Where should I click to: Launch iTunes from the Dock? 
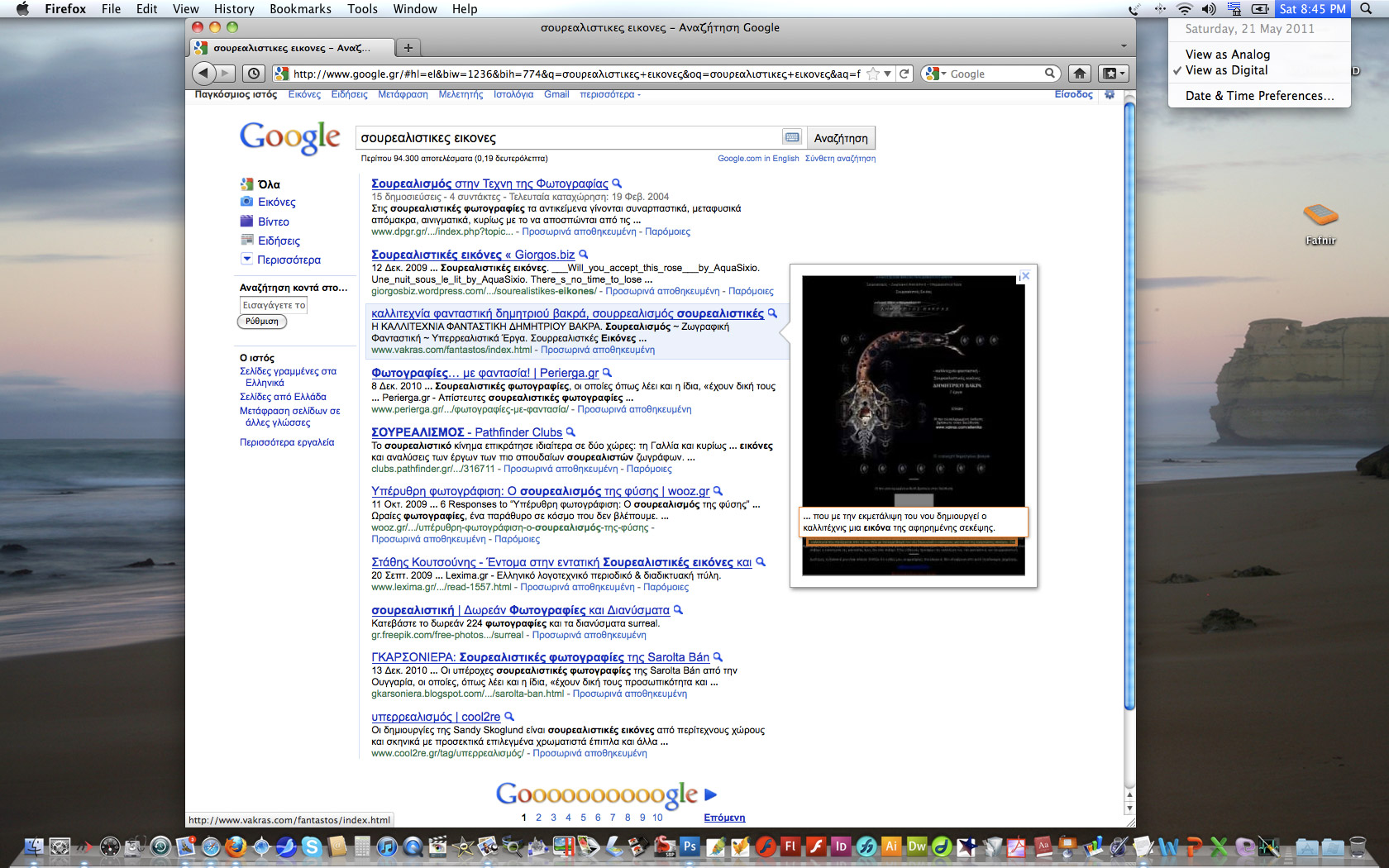[x=387, y=847]
